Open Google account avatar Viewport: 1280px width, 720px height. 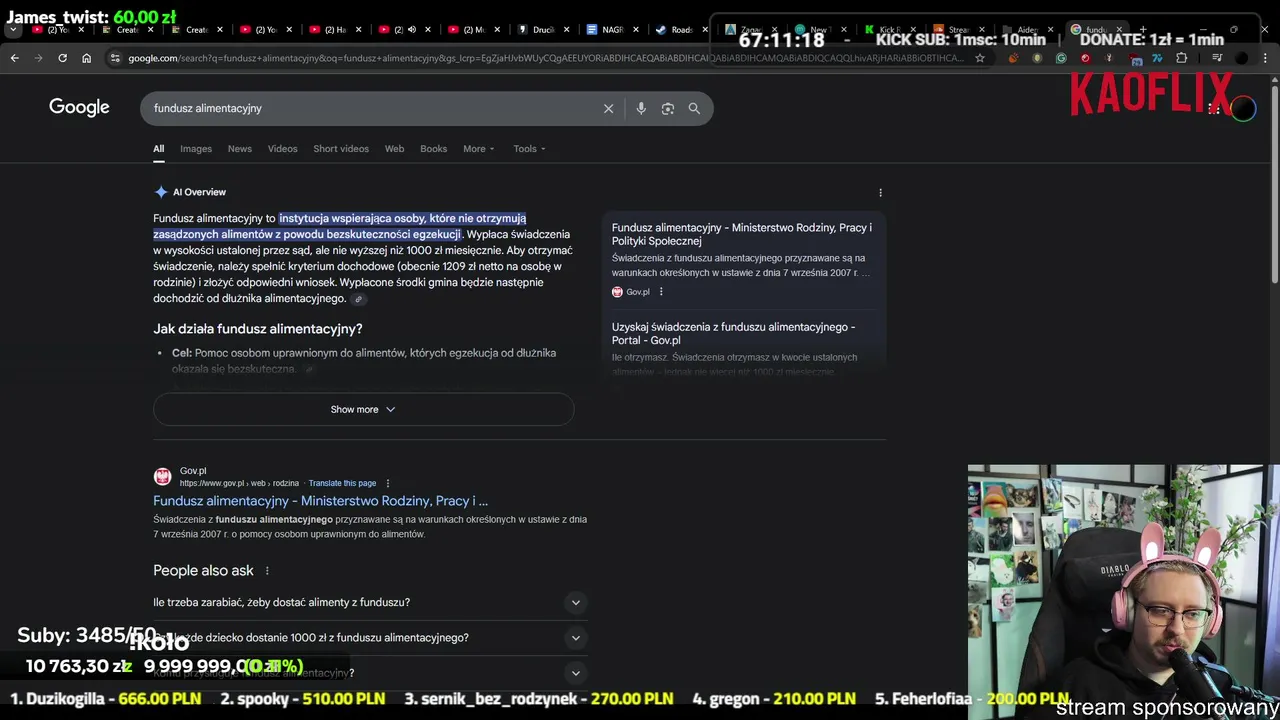1243,108
